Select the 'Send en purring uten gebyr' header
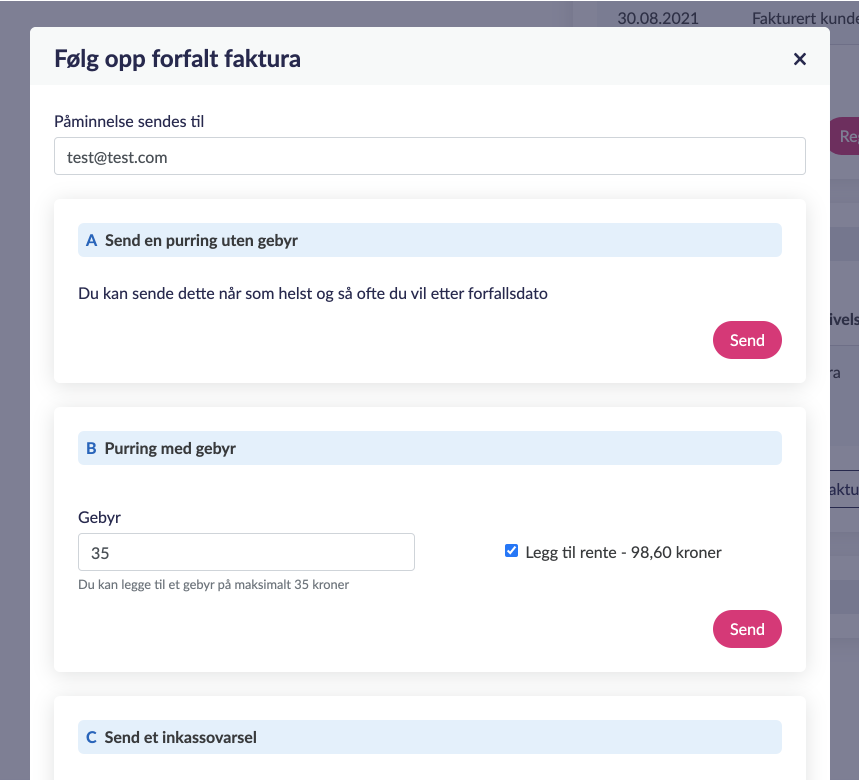 tap(201, 240)
